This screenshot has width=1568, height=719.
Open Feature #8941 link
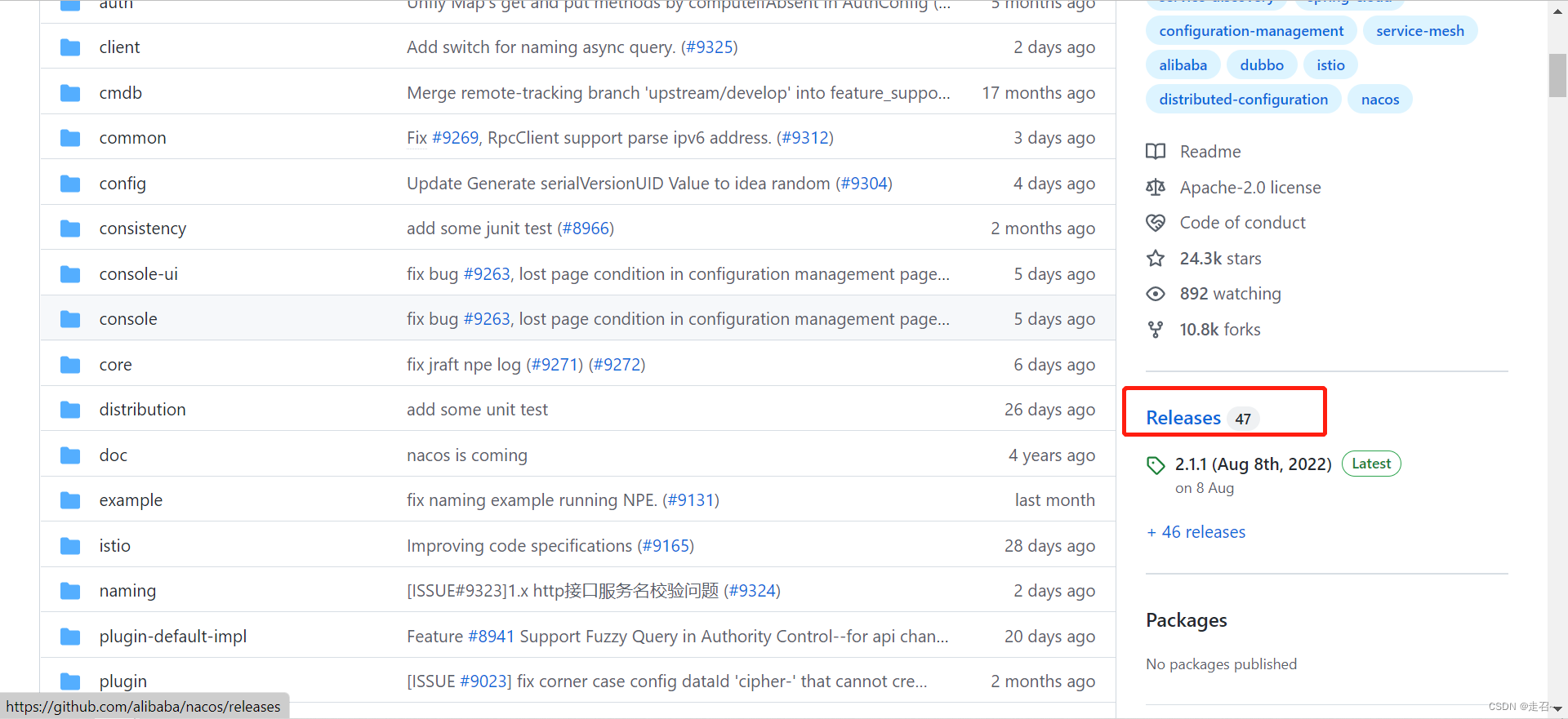click(491, 637)
